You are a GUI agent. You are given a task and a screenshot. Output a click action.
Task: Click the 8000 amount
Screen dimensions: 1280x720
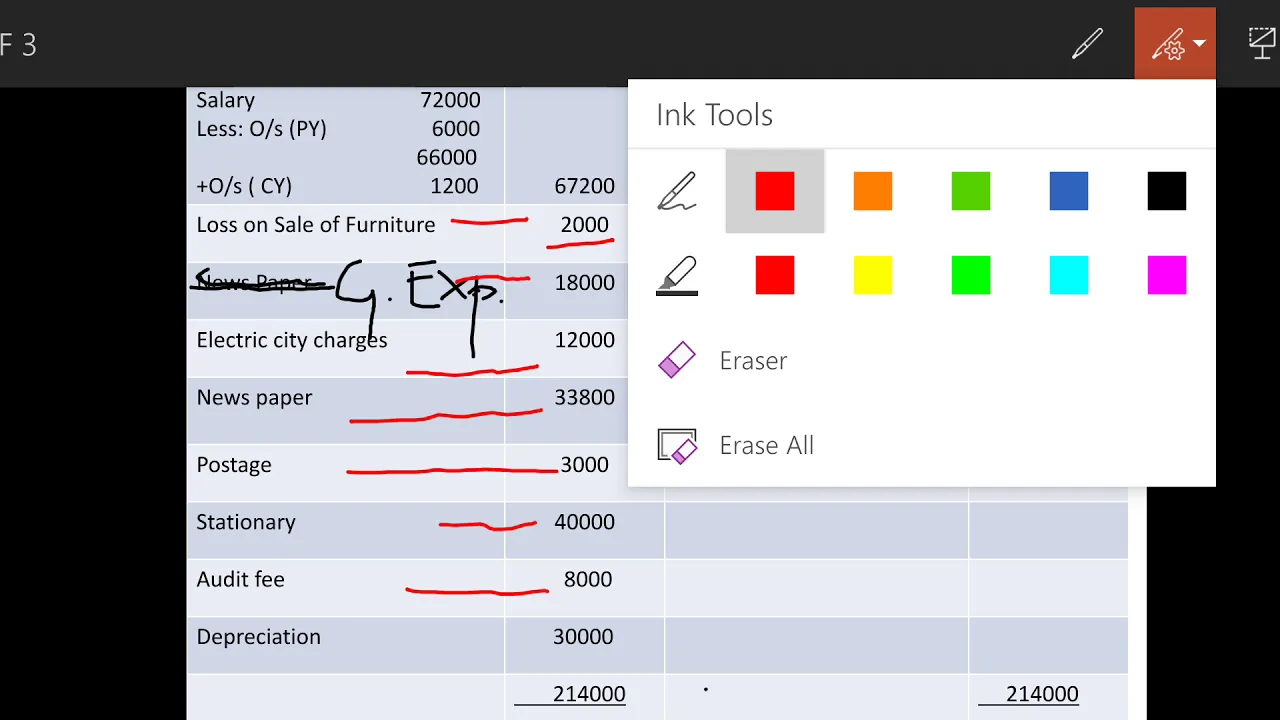588,580
